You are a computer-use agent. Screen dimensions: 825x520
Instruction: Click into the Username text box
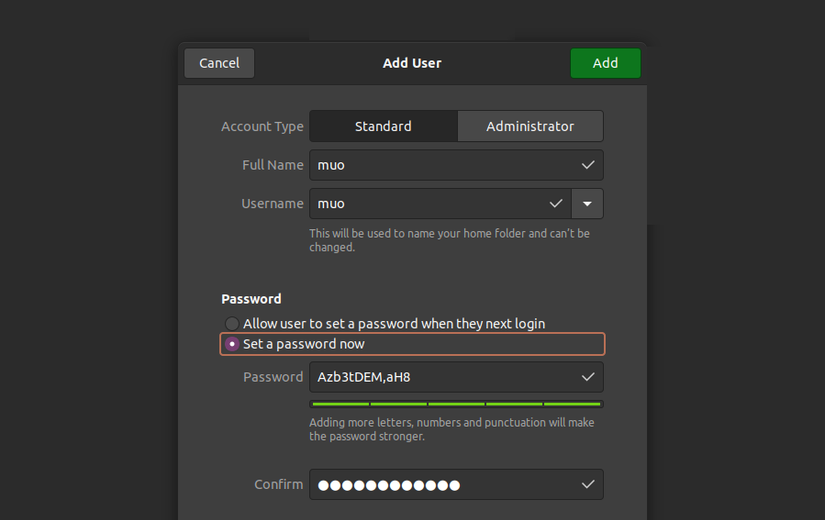point(430,204)
